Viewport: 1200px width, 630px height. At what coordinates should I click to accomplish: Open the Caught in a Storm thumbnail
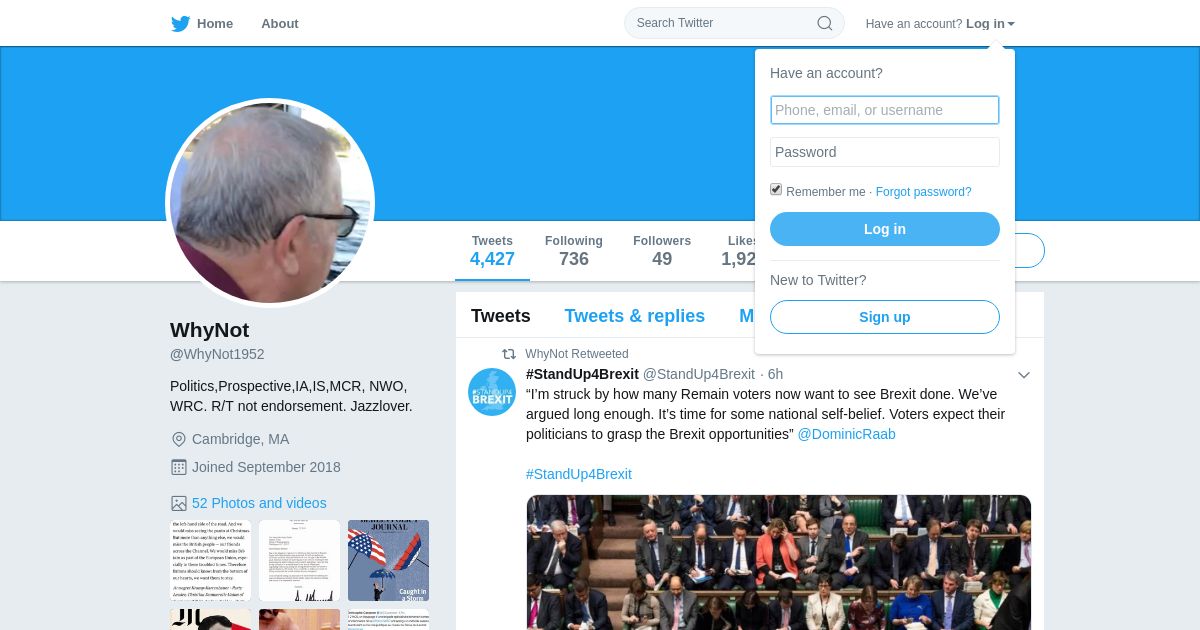388,560
